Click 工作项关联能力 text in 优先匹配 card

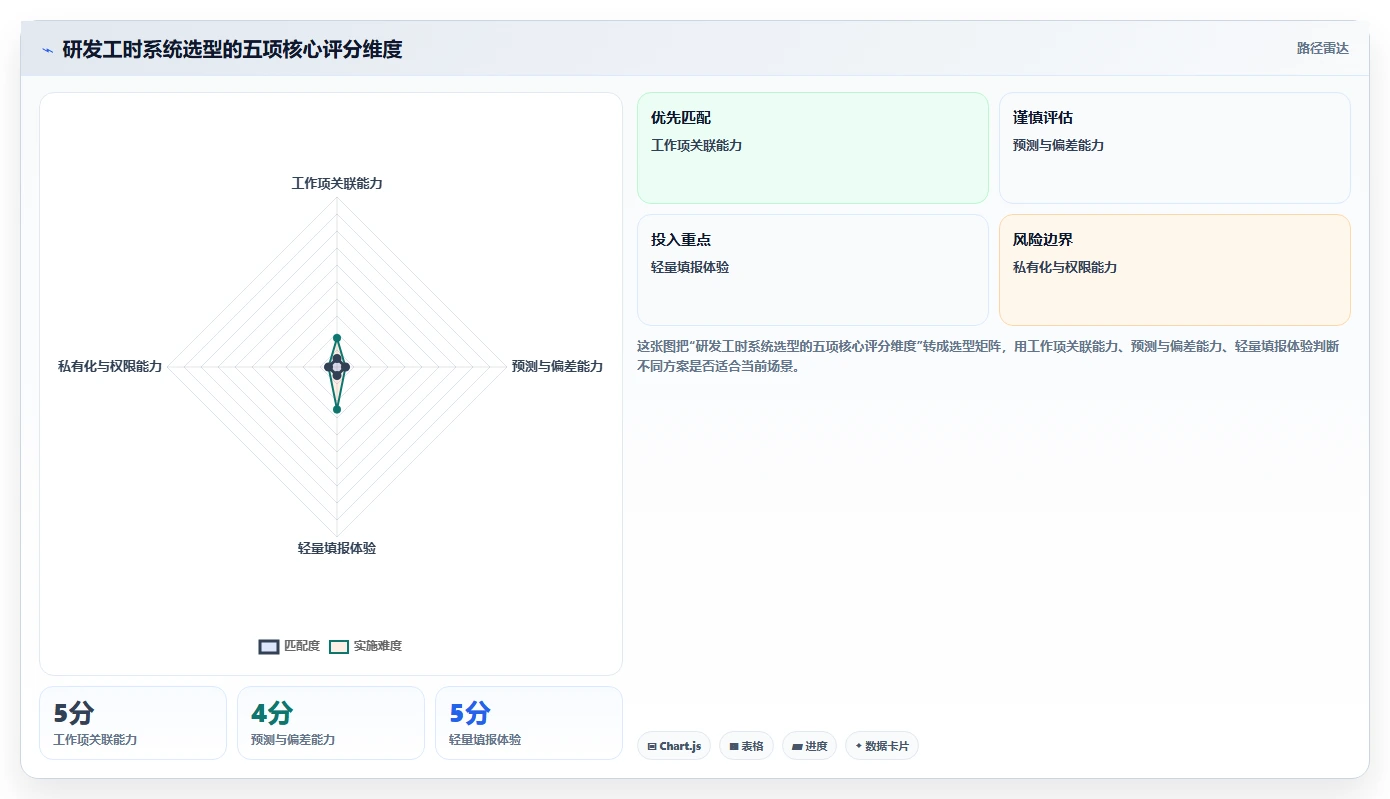tap(696, 145)
